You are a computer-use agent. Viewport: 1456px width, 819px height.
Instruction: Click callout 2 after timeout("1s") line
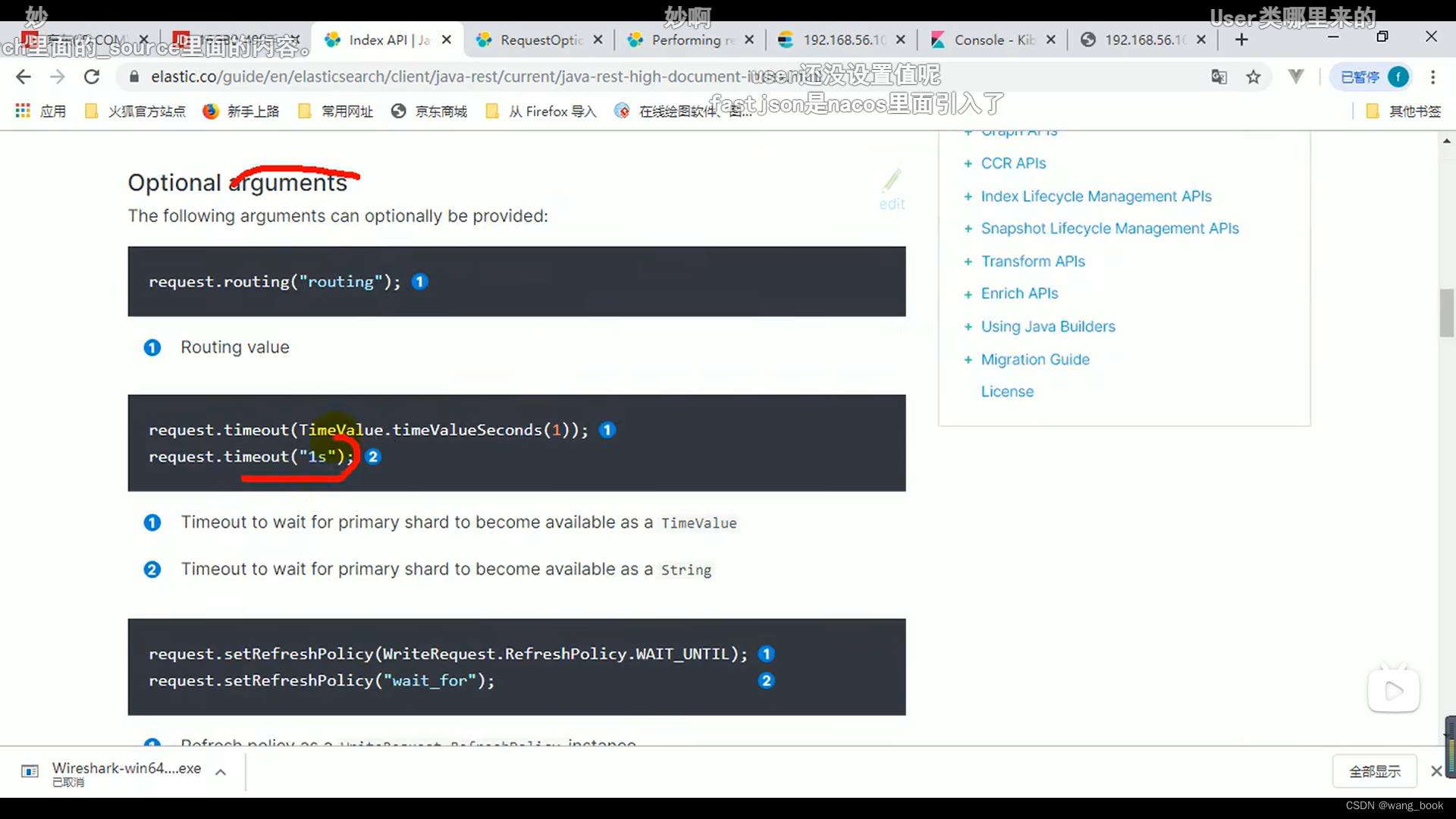point(372,457)
